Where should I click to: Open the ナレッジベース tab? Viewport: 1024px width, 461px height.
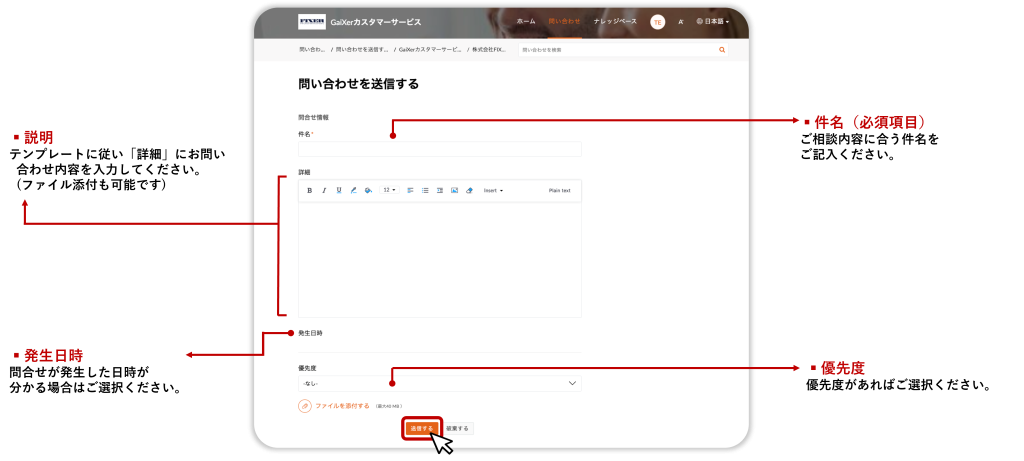click(x=615, y=21)
